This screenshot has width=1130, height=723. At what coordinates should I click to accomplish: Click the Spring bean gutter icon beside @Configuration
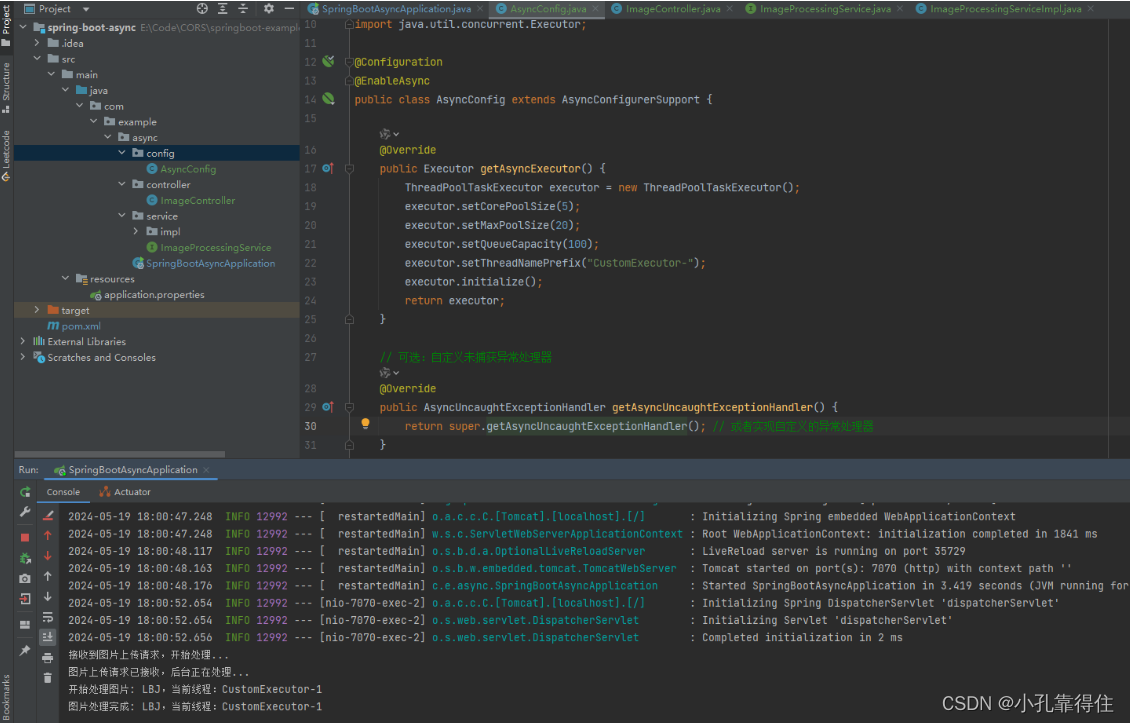point(329,61)
